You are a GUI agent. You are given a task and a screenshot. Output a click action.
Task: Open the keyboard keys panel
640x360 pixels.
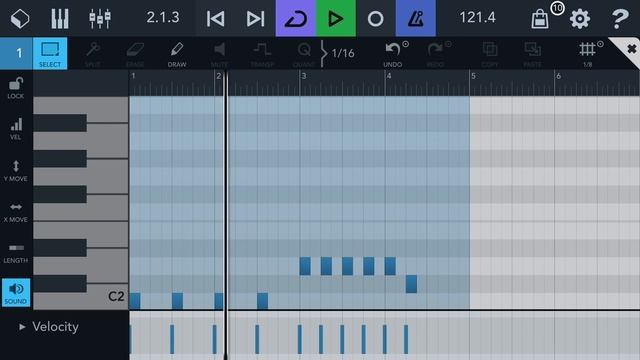click(60, 18)
